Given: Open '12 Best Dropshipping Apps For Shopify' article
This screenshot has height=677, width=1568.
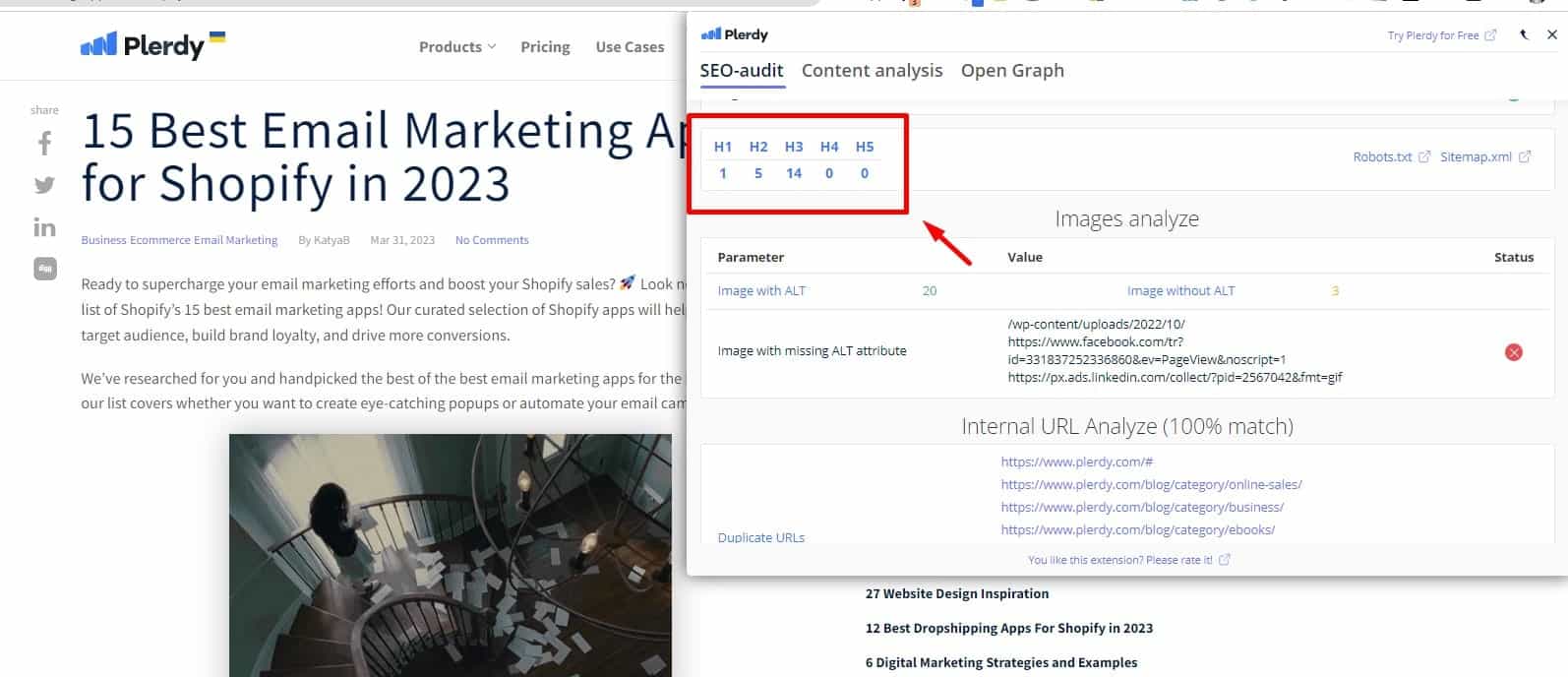Looking at the screenshot, I should point(1009,628).
